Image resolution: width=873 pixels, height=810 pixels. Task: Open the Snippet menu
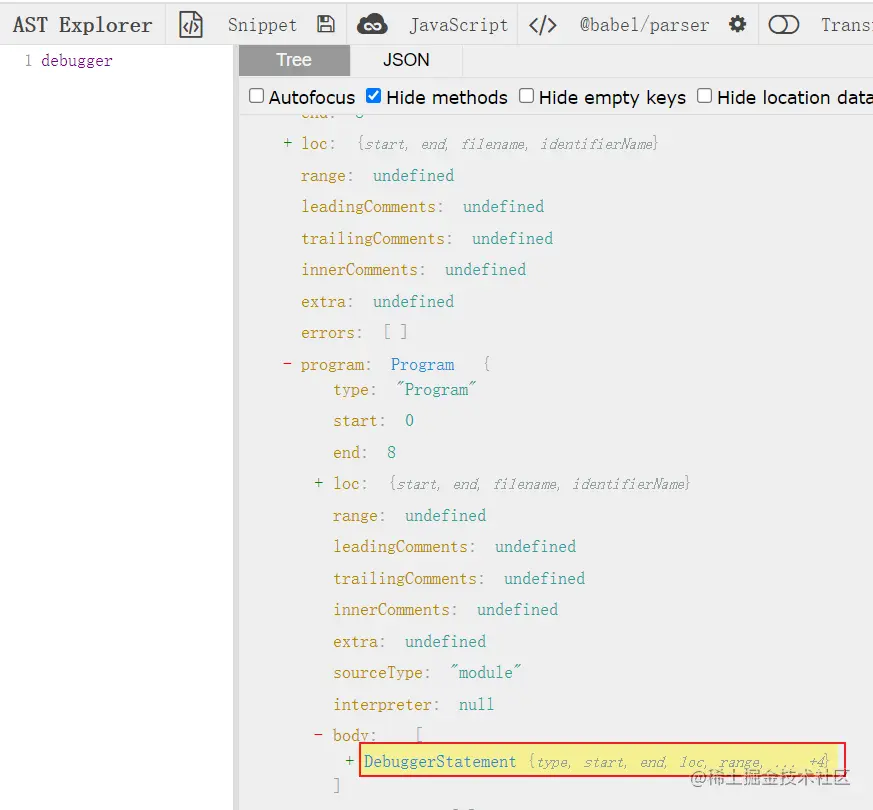click(262, 25)
